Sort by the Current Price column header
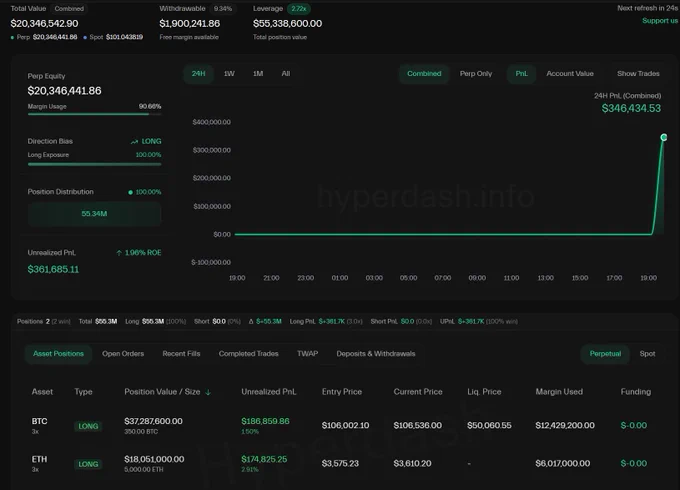 coord(418,392)
